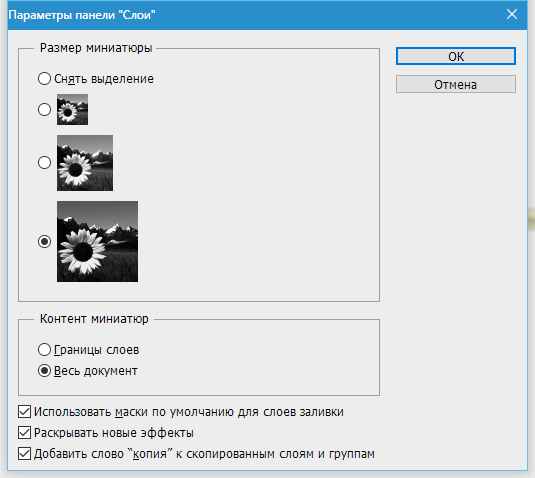Select the largest thumbnail size radio button

point(44,241)
